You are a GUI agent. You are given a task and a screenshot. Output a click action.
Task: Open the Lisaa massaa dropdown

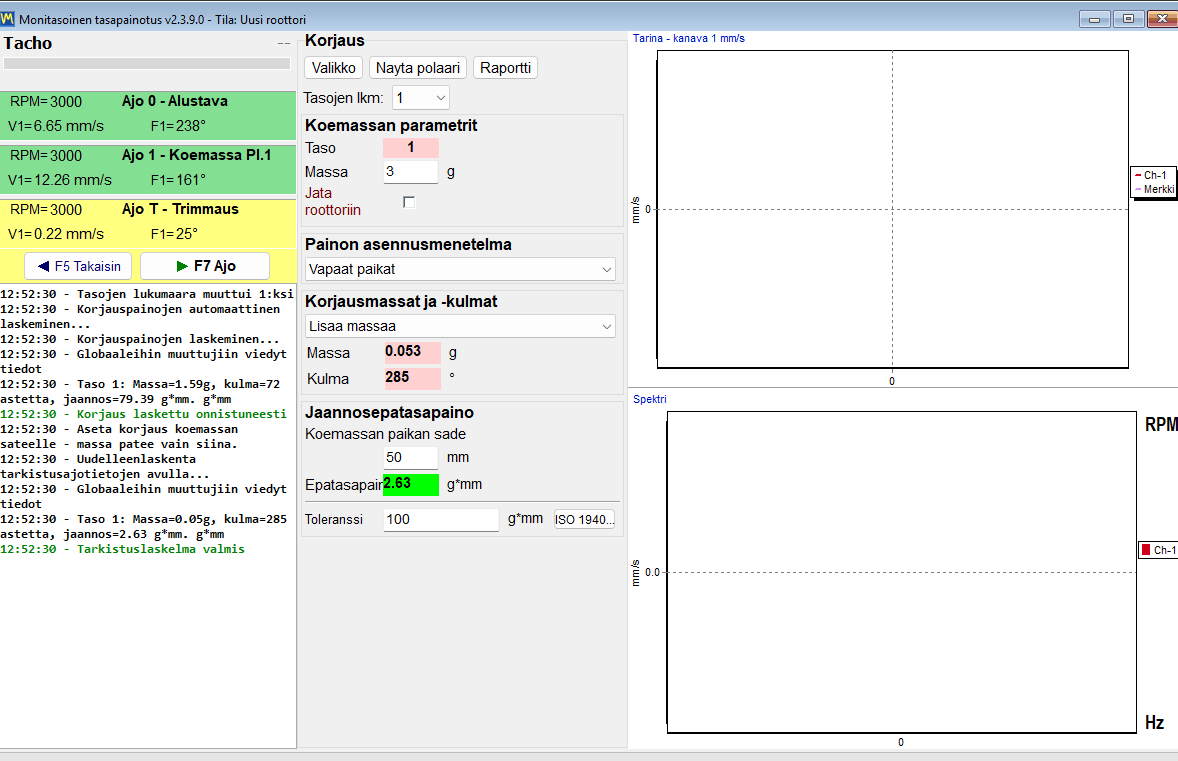pos(461,326)
